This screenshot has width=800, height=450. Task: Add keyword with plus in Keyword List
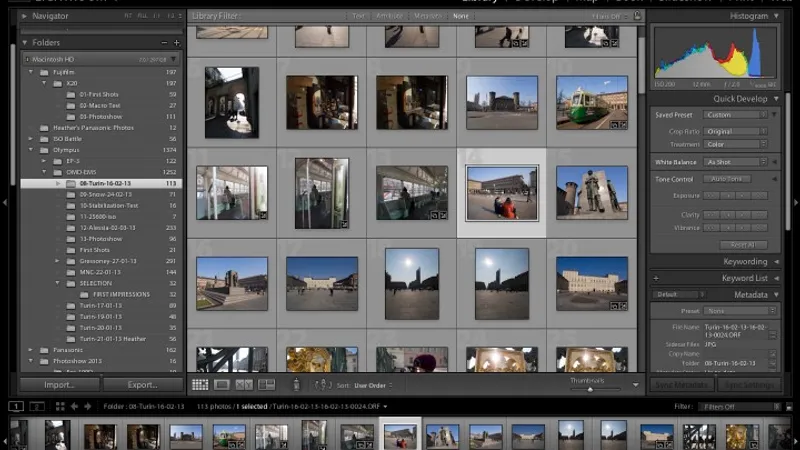point(656,279)
